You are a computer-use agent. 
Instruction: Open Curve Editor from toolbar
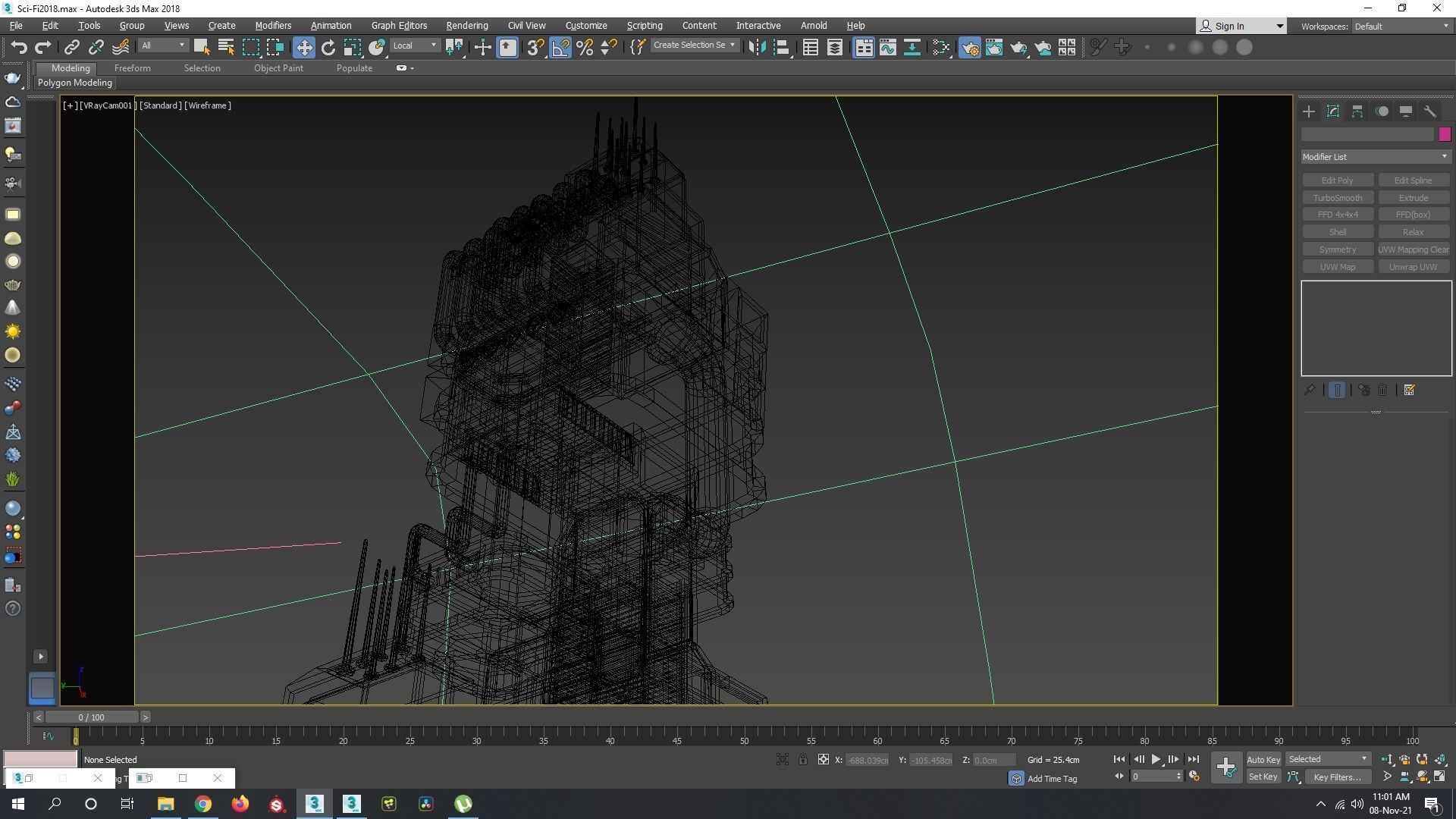pyautogui.click(x=887, y=48)
